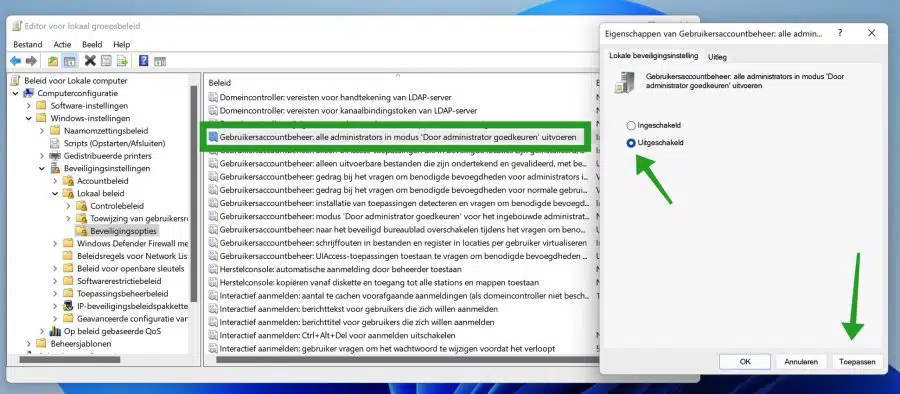Expand the Gedistribueerde printers node
Image resolution: width=900 pixels, height=394 pixels.
pos(42,156)
